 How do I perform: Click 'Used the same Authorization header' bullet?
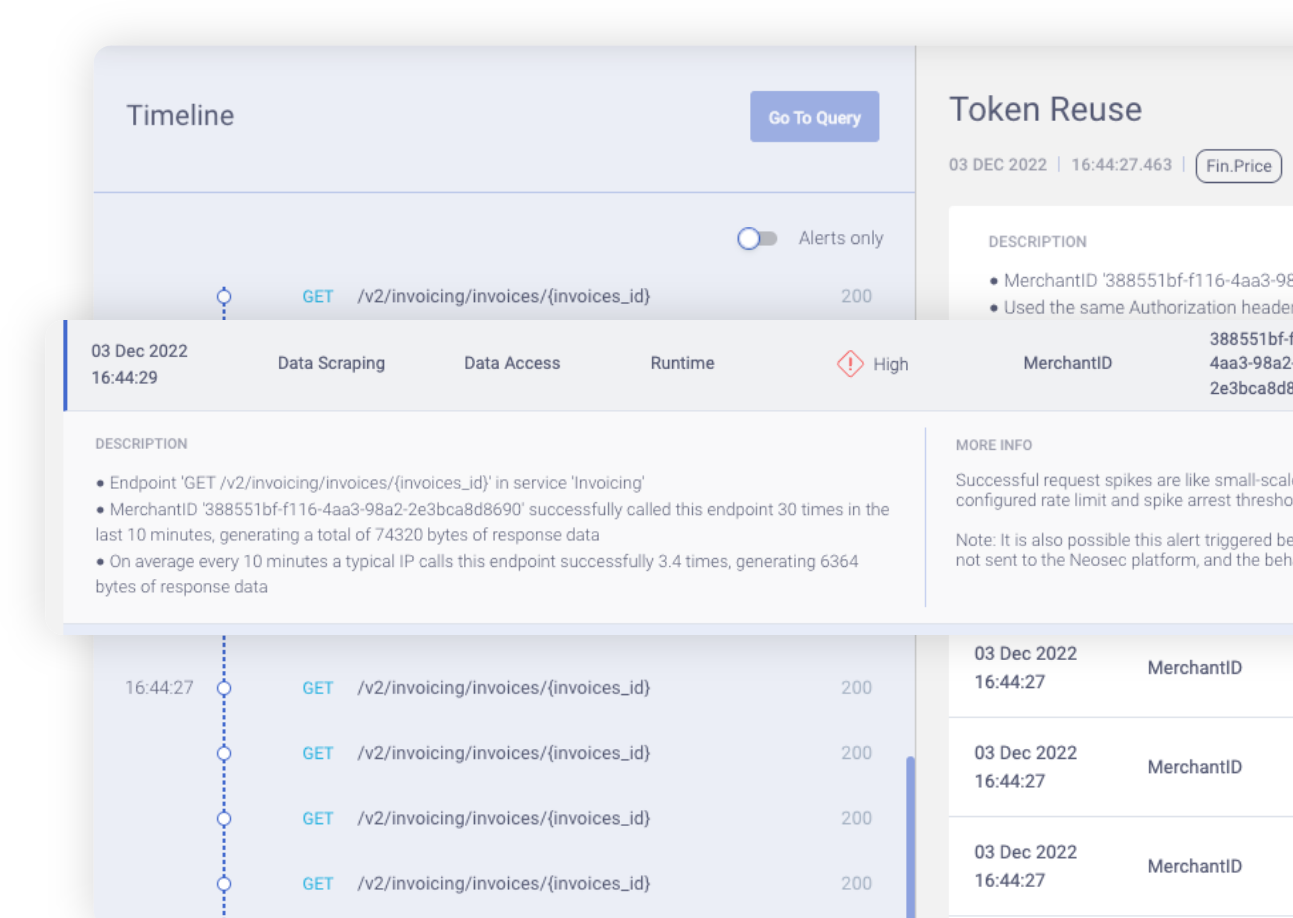pos(1140,308)
